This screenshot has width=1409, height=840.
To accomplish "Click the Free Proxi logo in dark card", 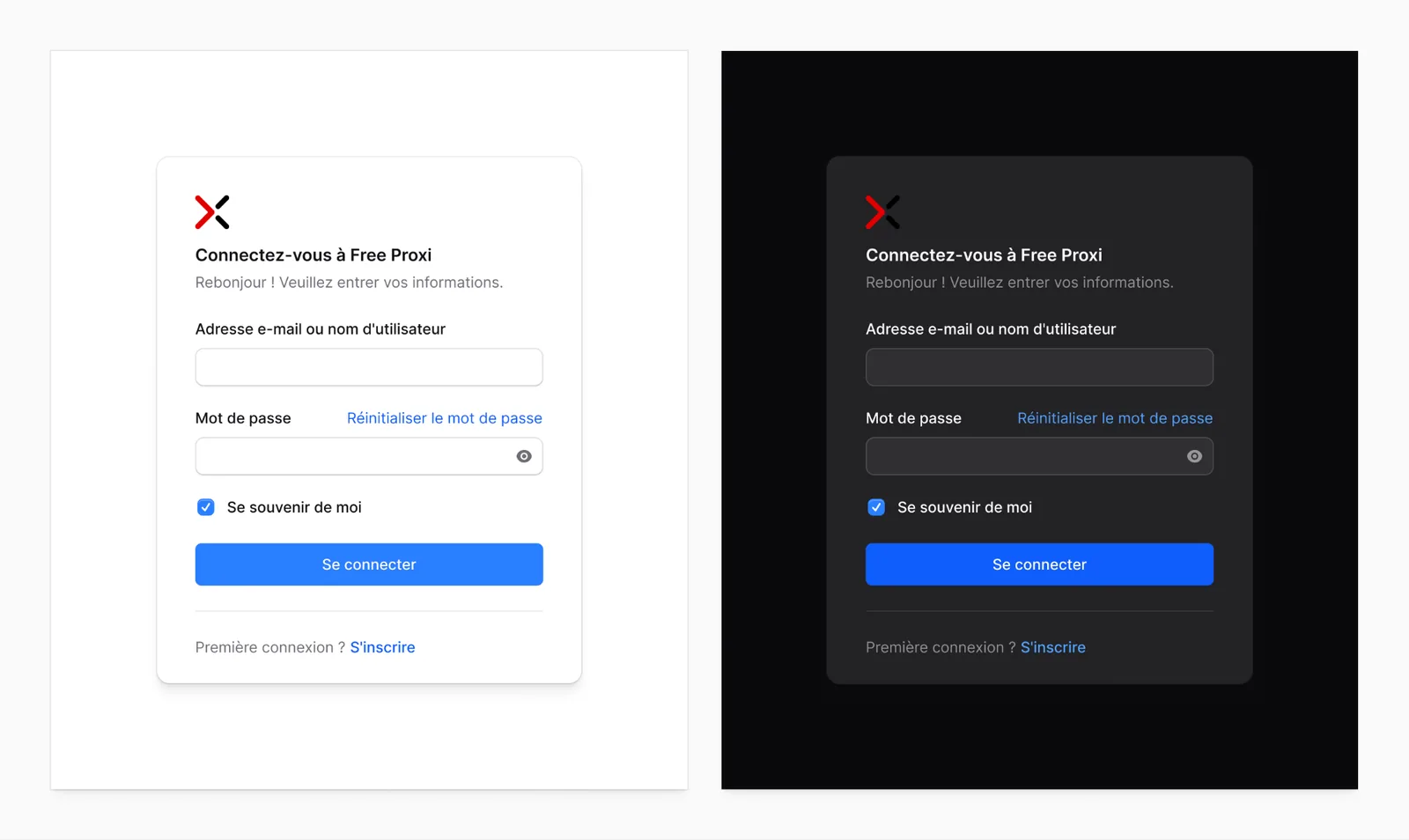I will click(882, 212).
